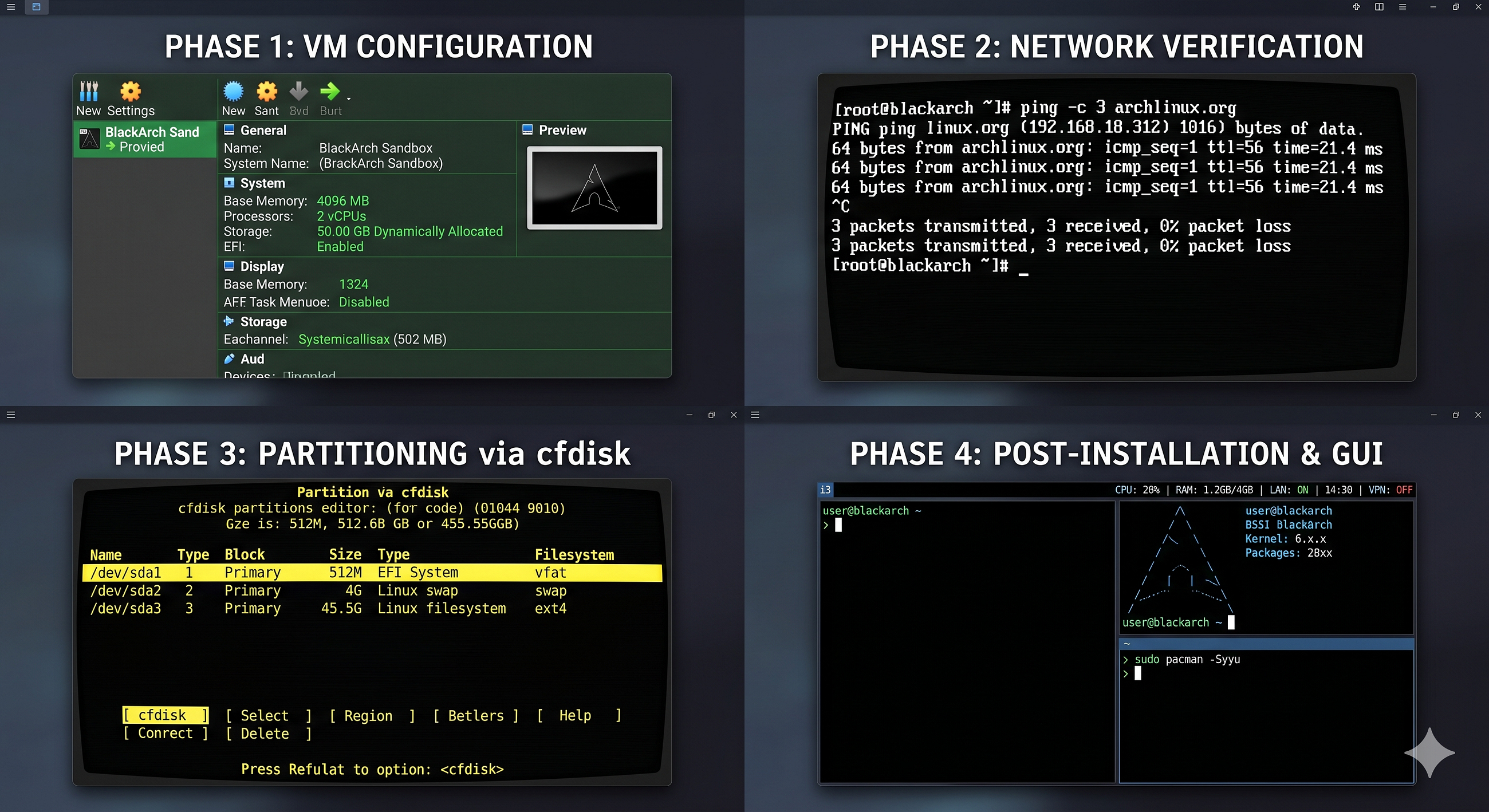Open hamburger menu of Phase 3 window
The width and height of the screenshot is (1489, 812).
pyautogui.click(x=10, y=415)
